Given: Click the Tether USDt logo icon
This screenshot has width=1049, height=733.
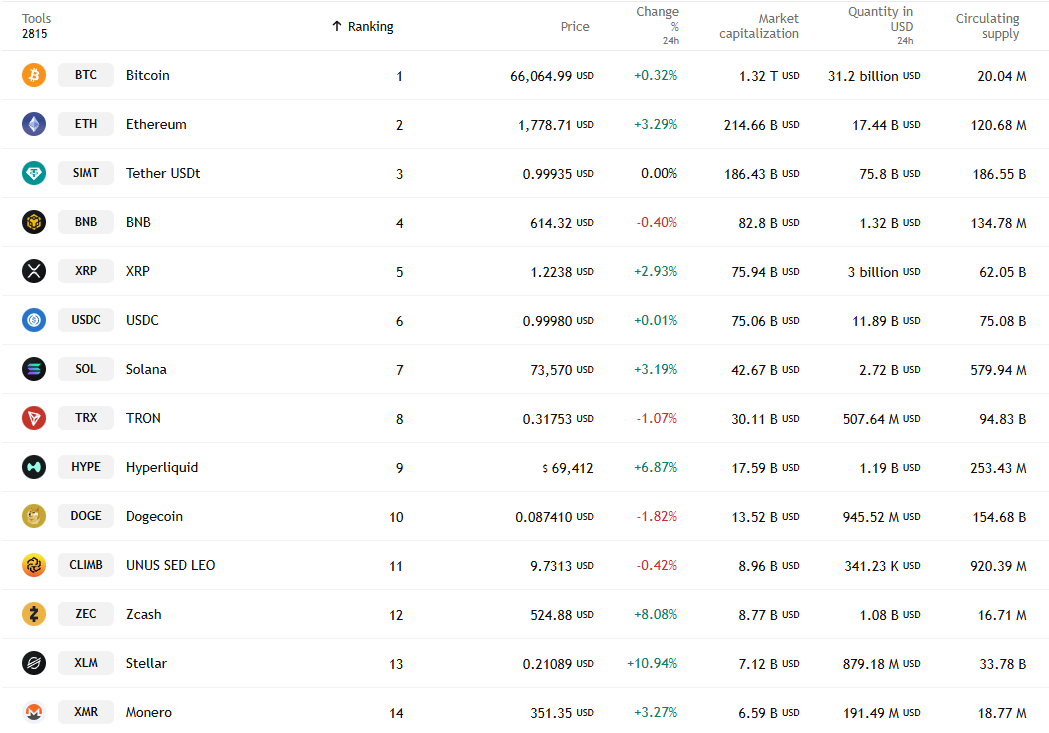Looking at the screenshot, I should [34, 173].
